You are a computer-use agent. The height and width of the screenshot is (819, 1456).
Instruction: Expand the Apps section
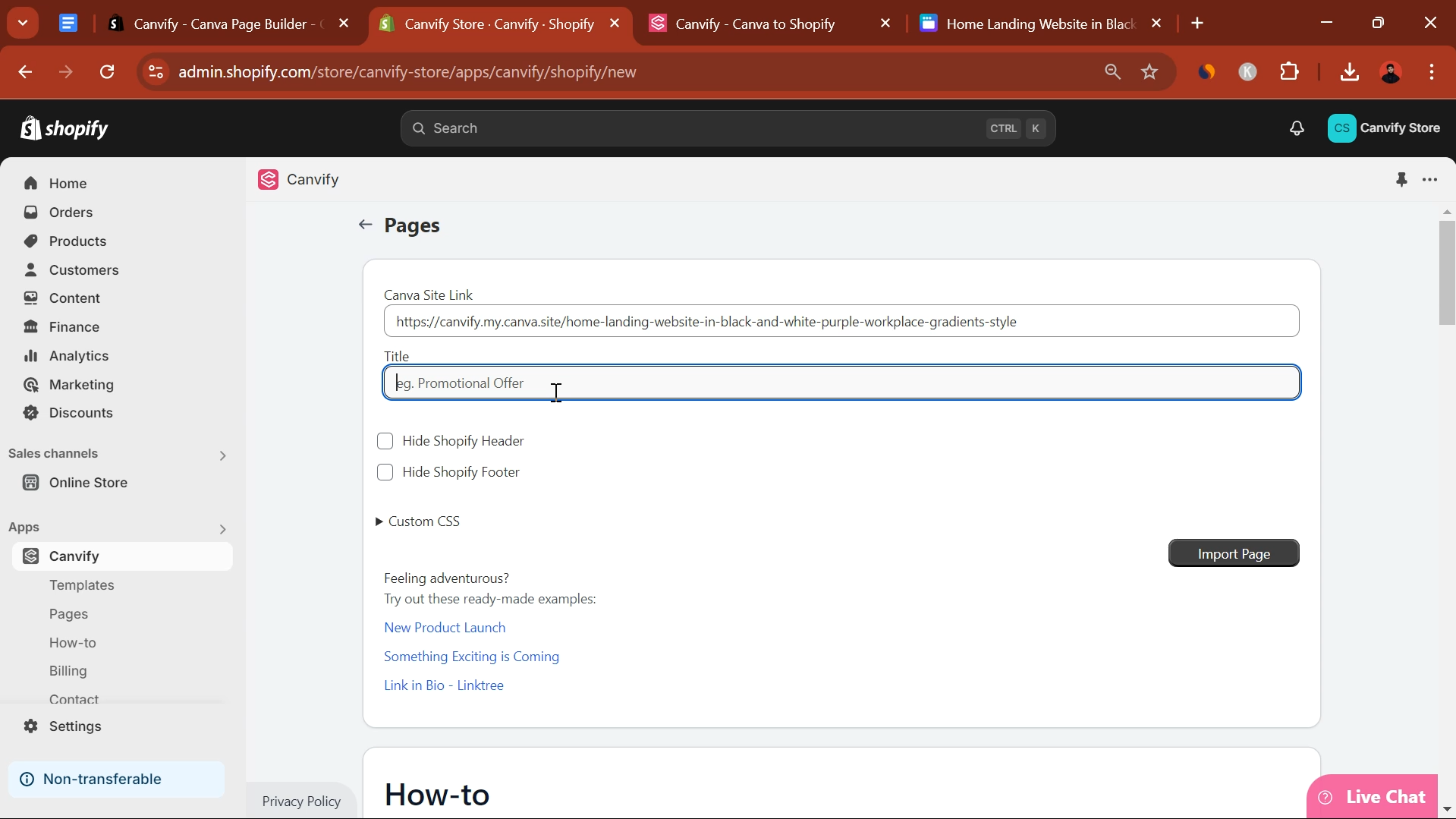[222, 529]
